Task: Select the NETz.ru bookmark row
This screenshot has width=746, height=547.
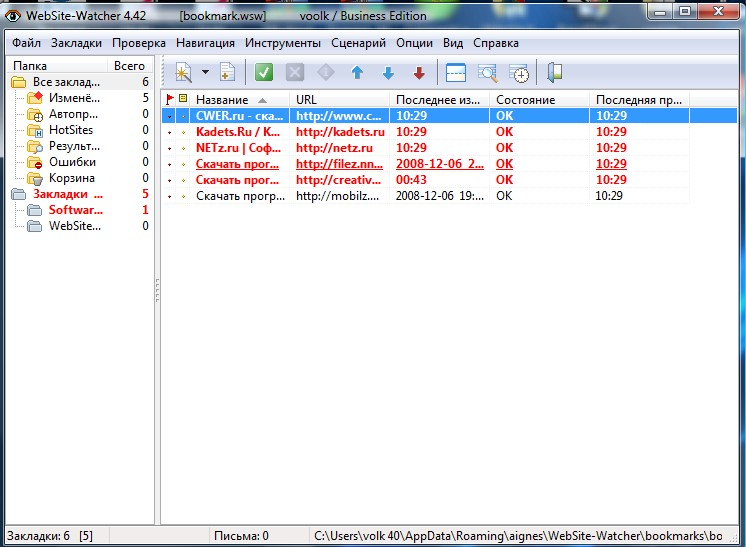Action: pyautogui.click(x=426, y=148)
